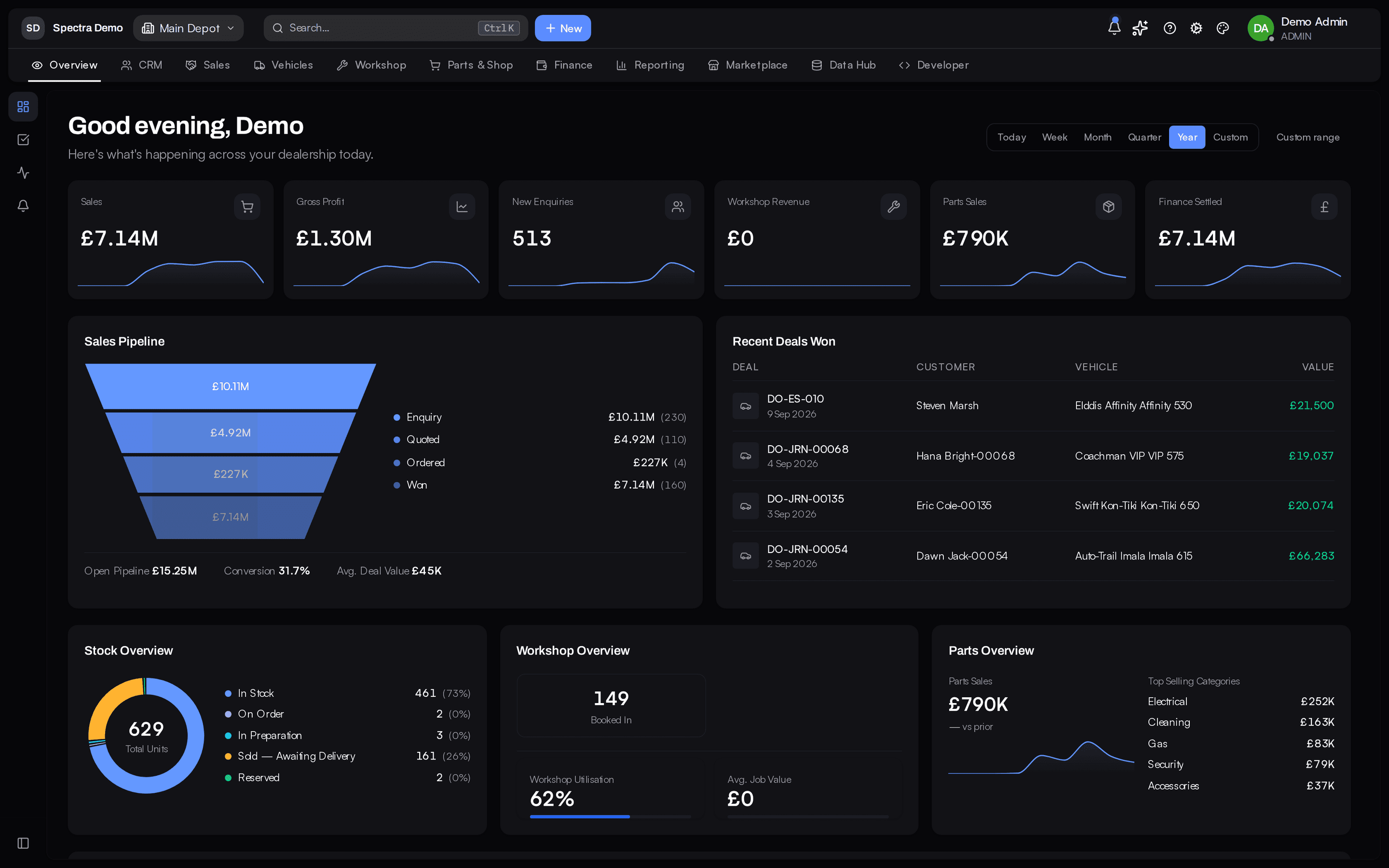
Task: Open the activity pulse icon in sidebar
Action: click(x=23, y=173)
